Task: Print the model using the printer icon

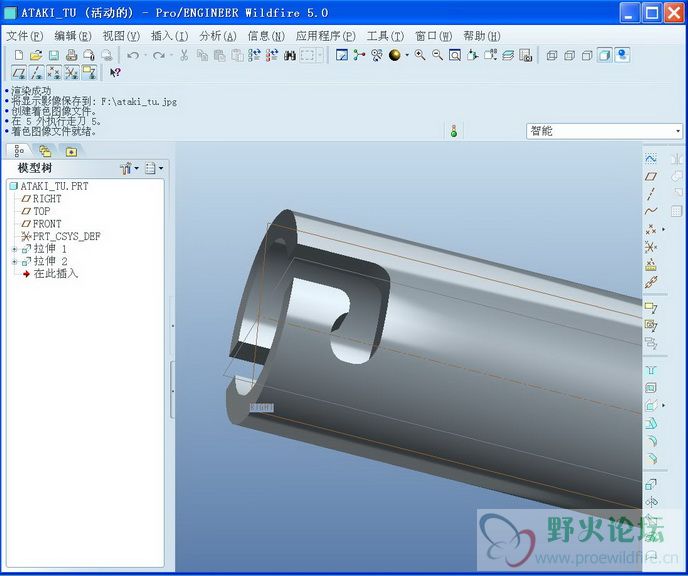Action: pos(72,55)
